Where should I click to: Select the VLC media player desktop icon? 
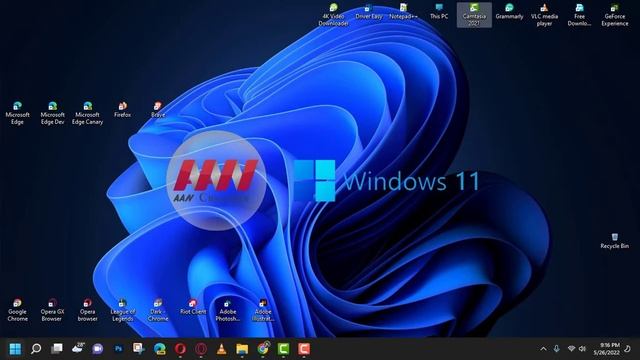(544, 15)
